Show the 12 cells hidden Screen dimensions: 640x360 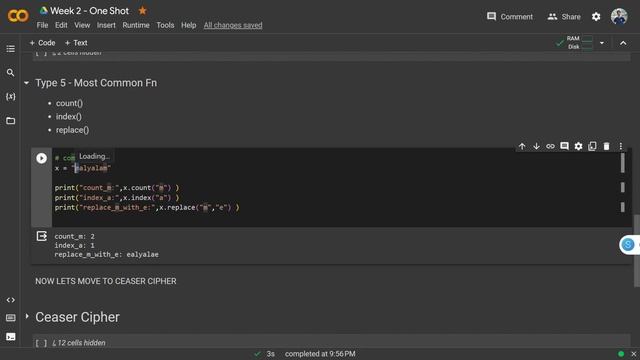tap(79, 343)
